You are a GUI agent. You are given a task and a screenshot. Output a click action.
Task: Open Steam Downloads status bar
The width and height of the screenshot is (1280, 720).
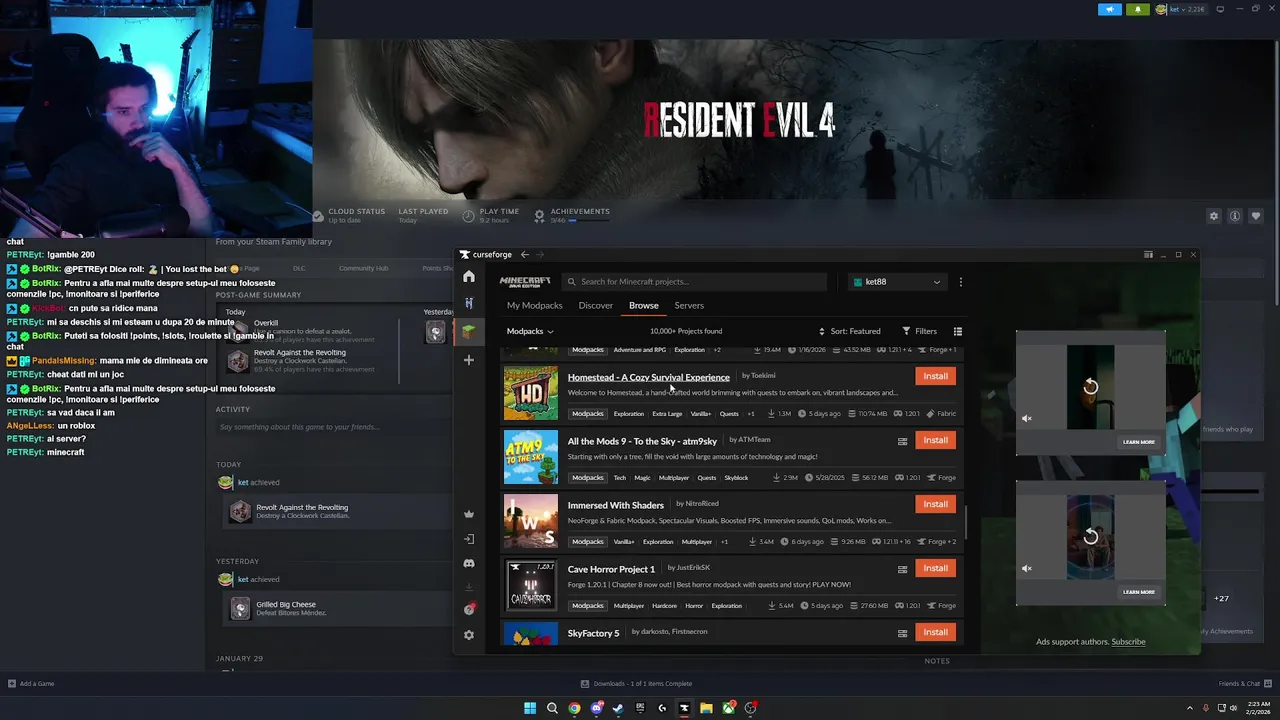(636, 684)
